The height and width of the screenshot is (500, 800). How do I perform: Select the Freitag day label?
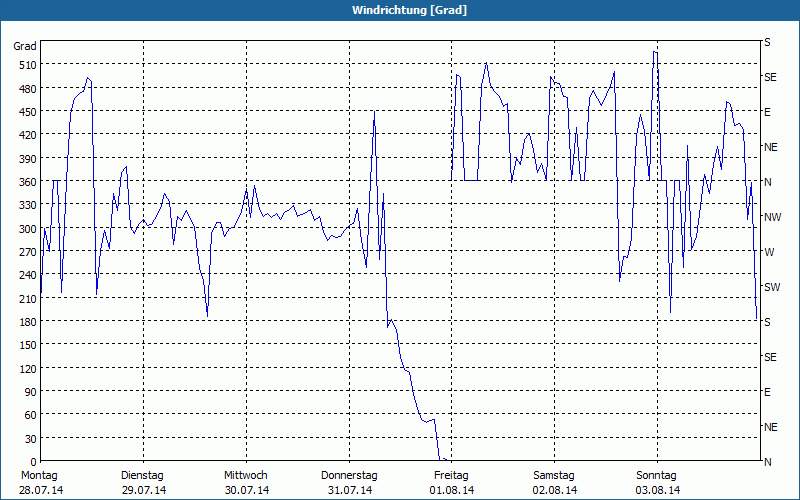click(451, 476)
